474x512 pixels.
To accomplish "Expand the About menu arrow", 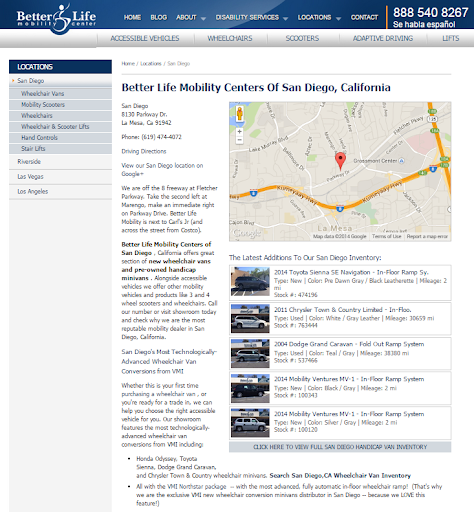I will pos(203,19).
